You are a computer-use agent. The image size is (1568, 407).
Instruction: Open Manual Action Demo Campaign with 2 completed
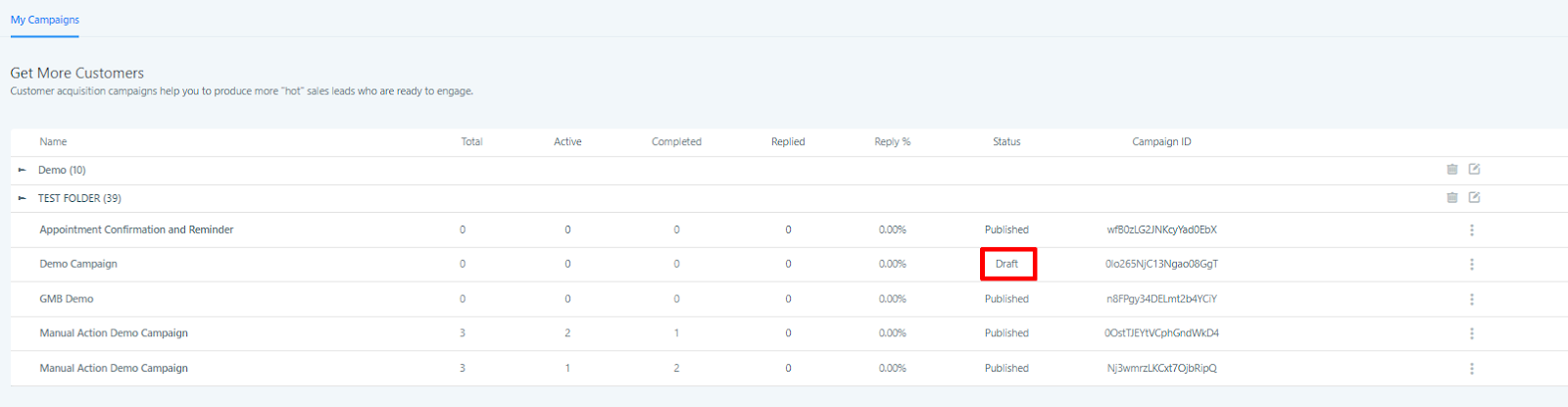click(114, 369)
